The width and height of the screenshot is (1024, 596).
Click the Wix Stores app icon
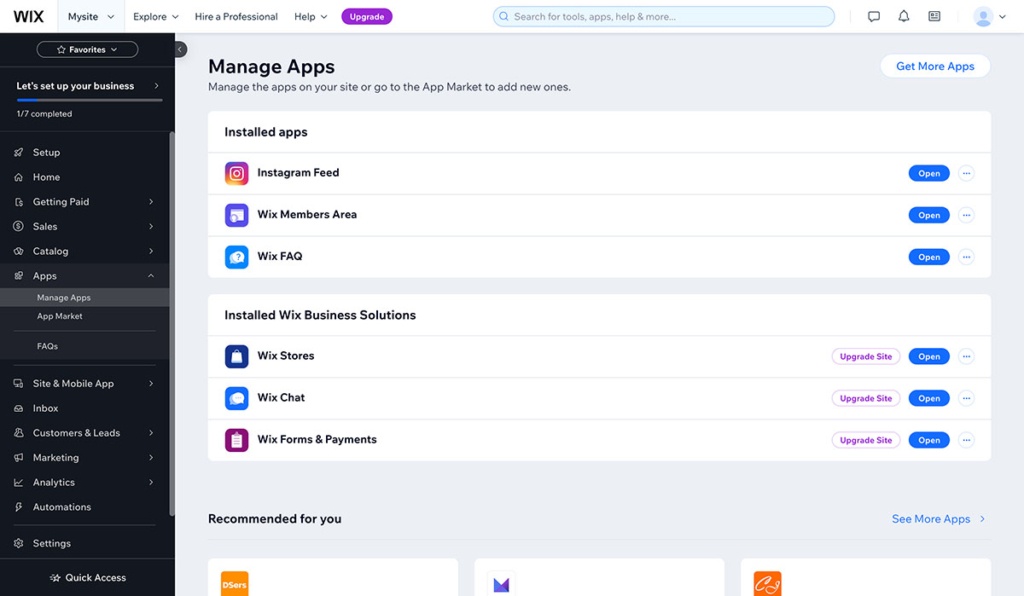coord(236,355)
